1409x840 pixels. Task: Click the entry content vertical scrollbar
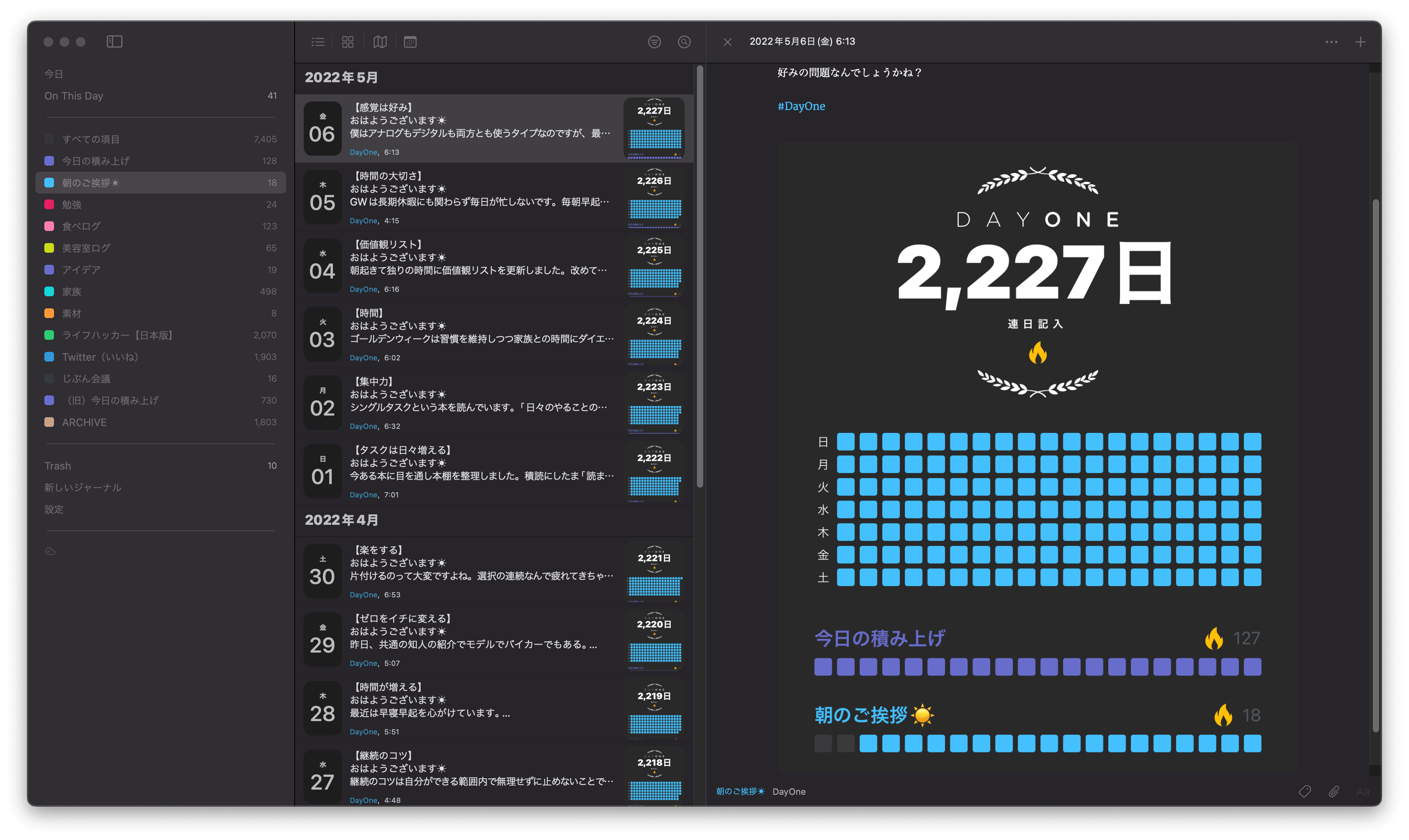pyautogui.click(x=1376, y=466)
